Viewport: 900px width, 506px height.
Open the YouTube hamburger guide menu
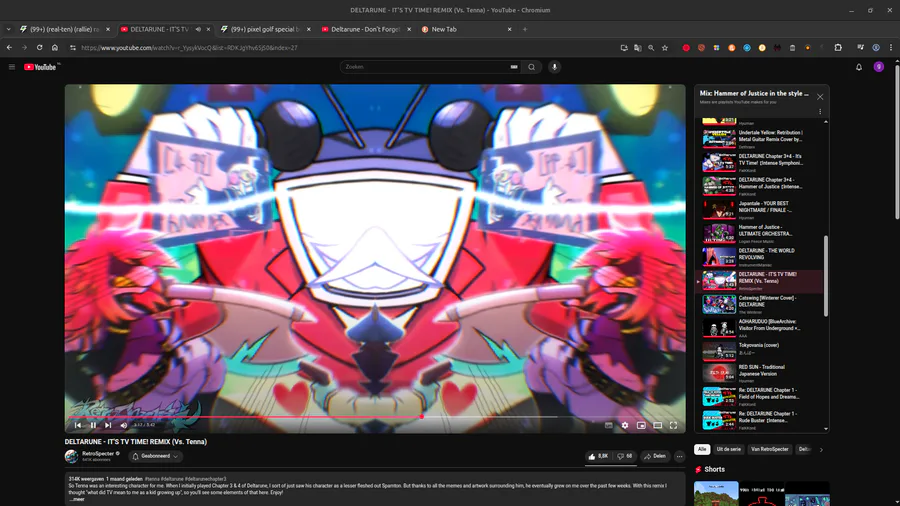(11, 67)
